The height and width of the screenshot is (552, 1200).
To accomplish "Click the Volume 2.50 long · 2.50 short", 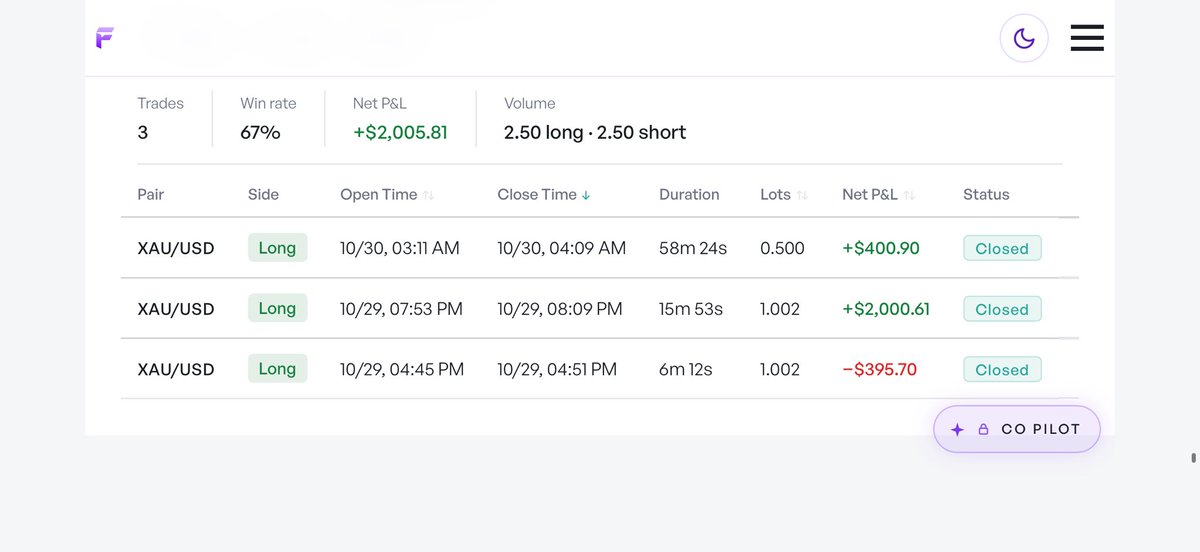I will pyautogui.click(x=595, y=132).
